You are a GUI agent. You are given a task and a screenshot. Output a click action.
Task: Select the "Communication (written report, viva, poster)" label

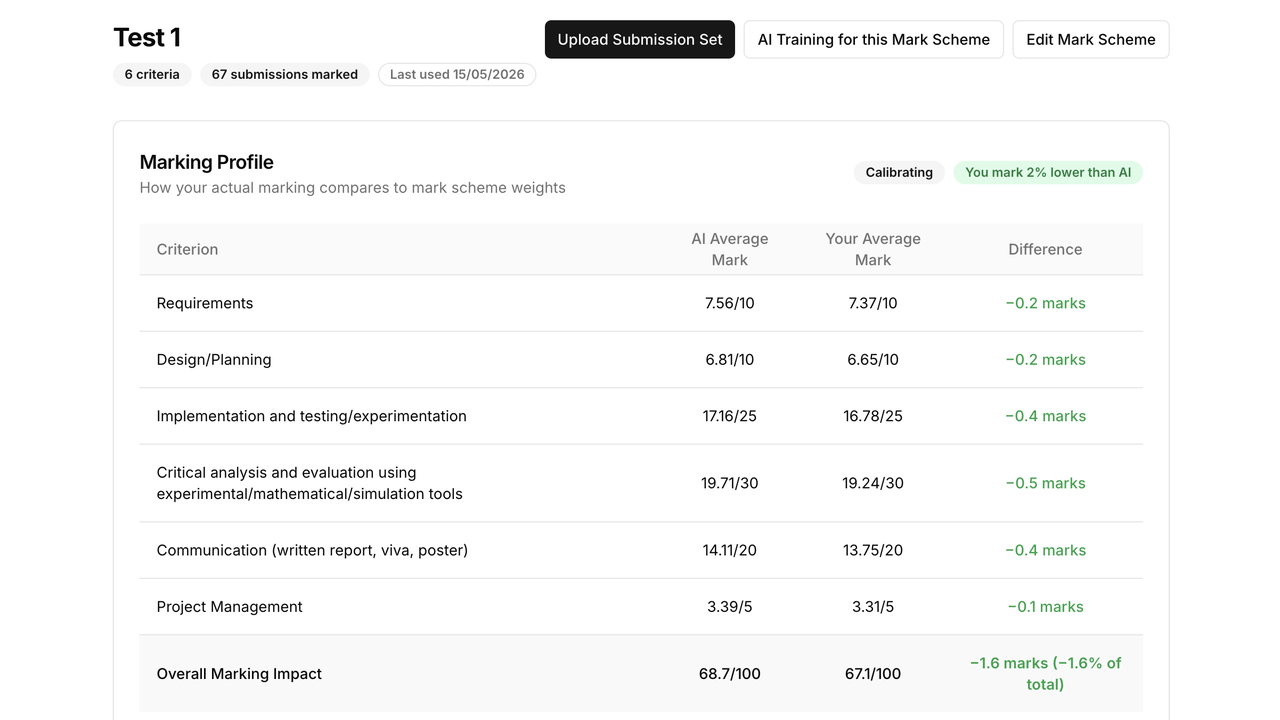[312, 551]
